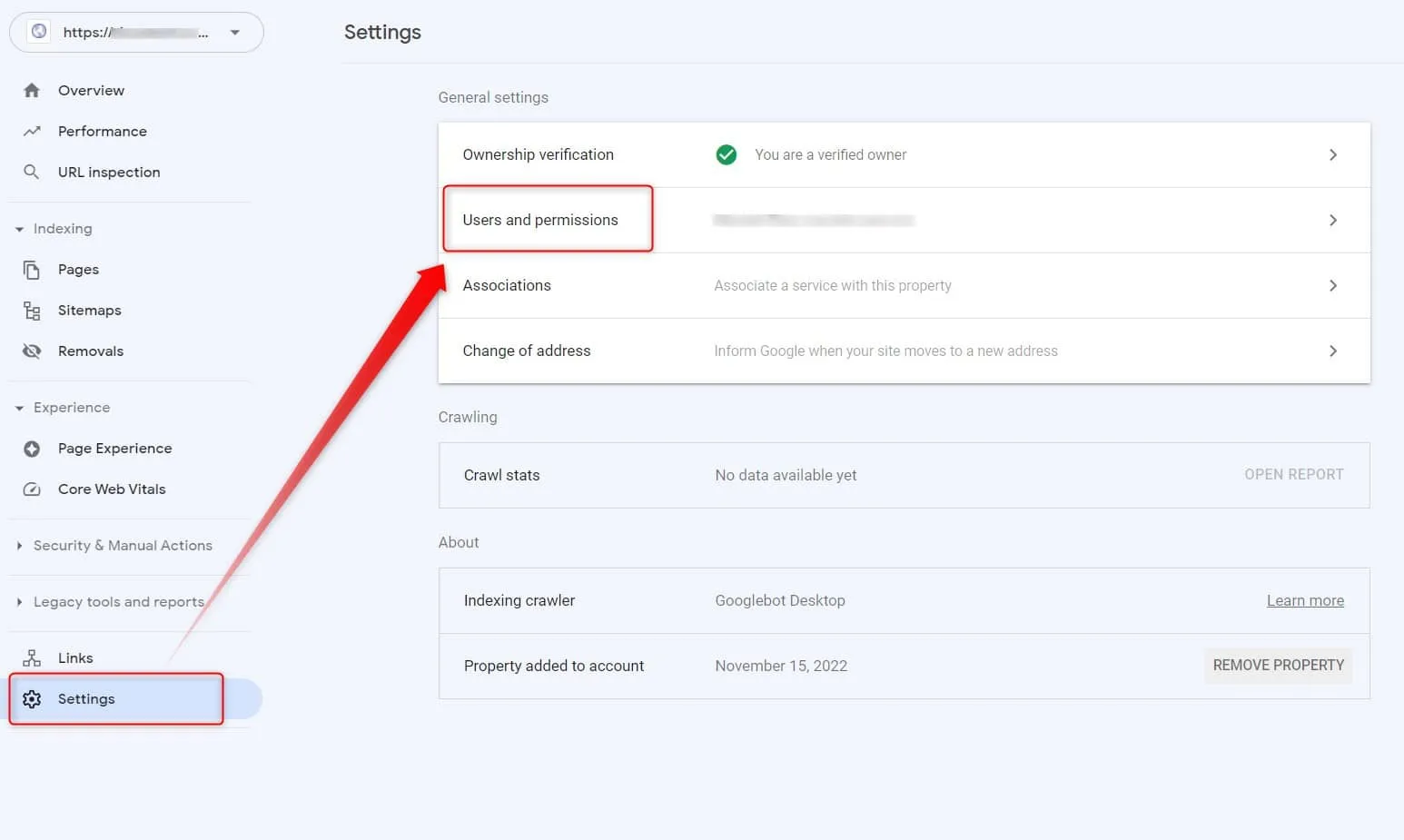Click the URL inspection magnifier icon

pyautogui.click(x=32, y=172)
